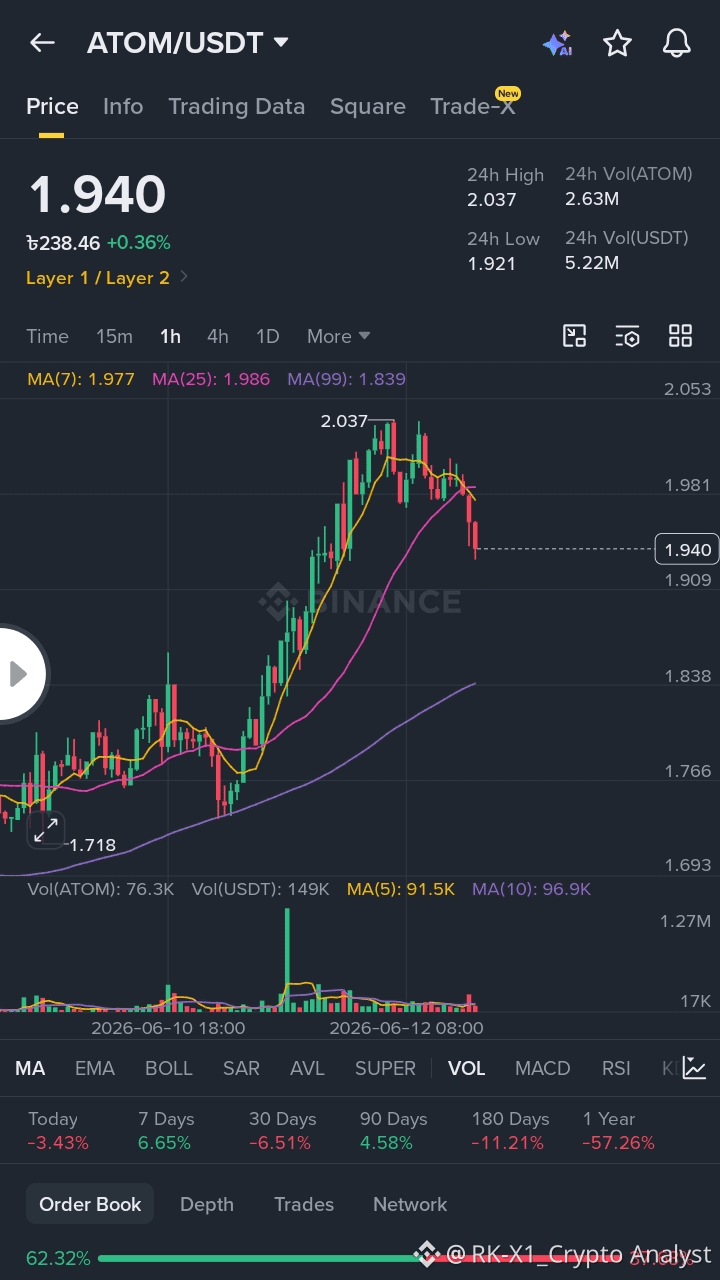Open indicator chart icon beside RSI
The image size is (720, 1280).
click(695, 1068)
